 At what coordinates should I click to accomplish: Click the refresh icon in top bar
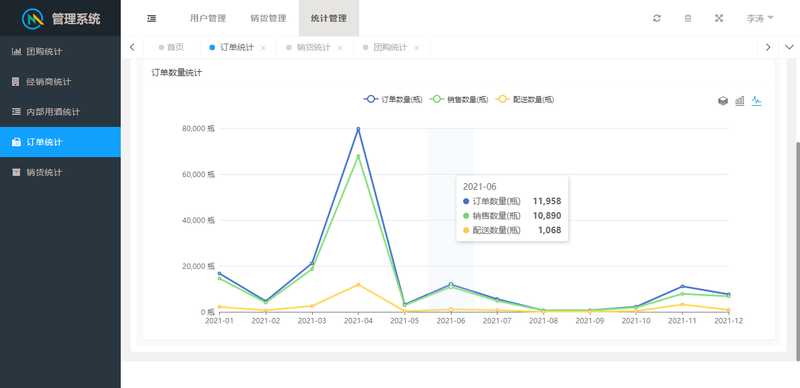click(657, 18)
